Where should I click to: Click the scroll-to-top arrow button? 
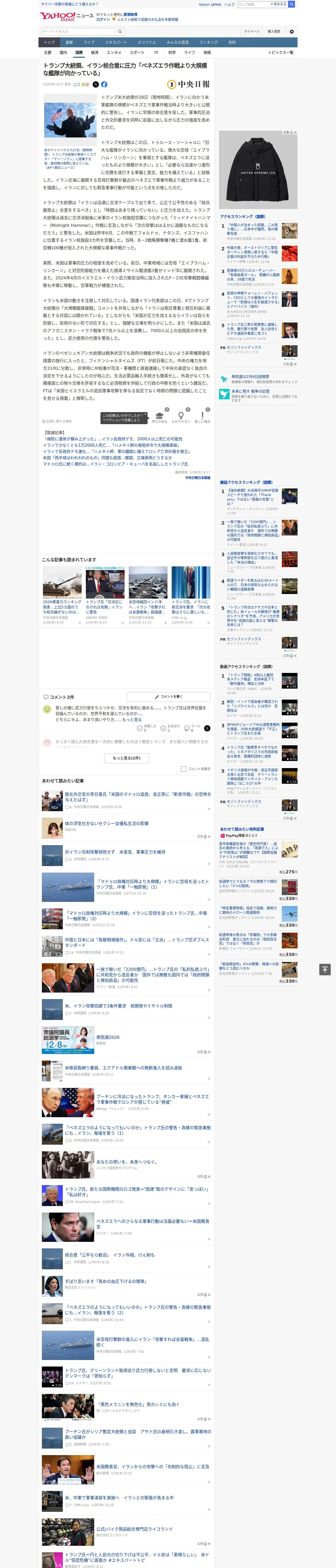(324, 969)
